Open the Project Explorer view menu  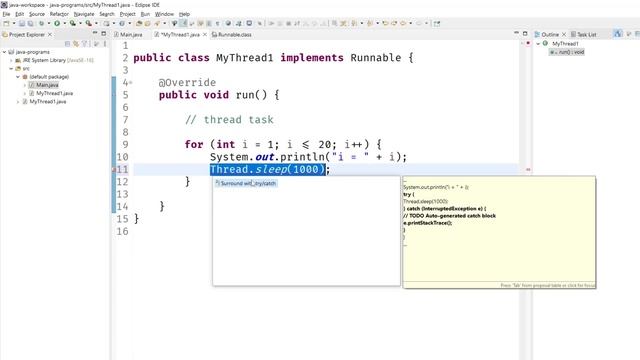tap(104, 44)
